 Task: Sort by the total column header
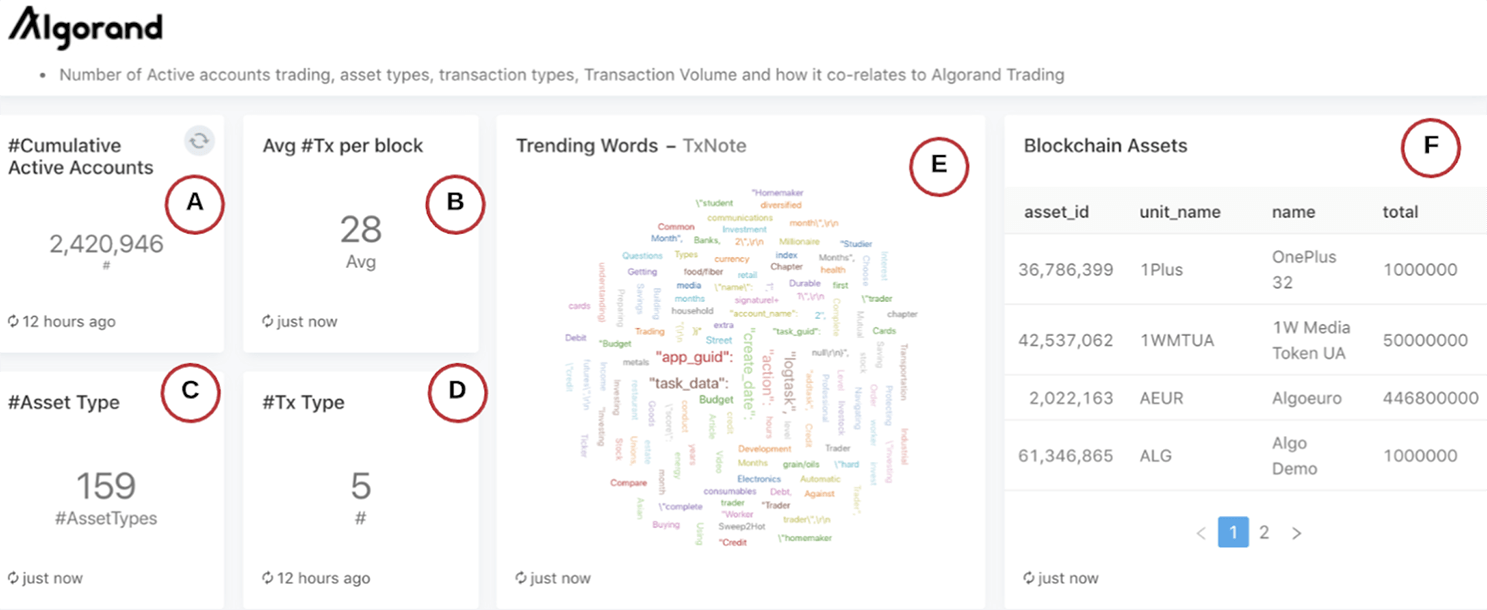click(1400, 212)
